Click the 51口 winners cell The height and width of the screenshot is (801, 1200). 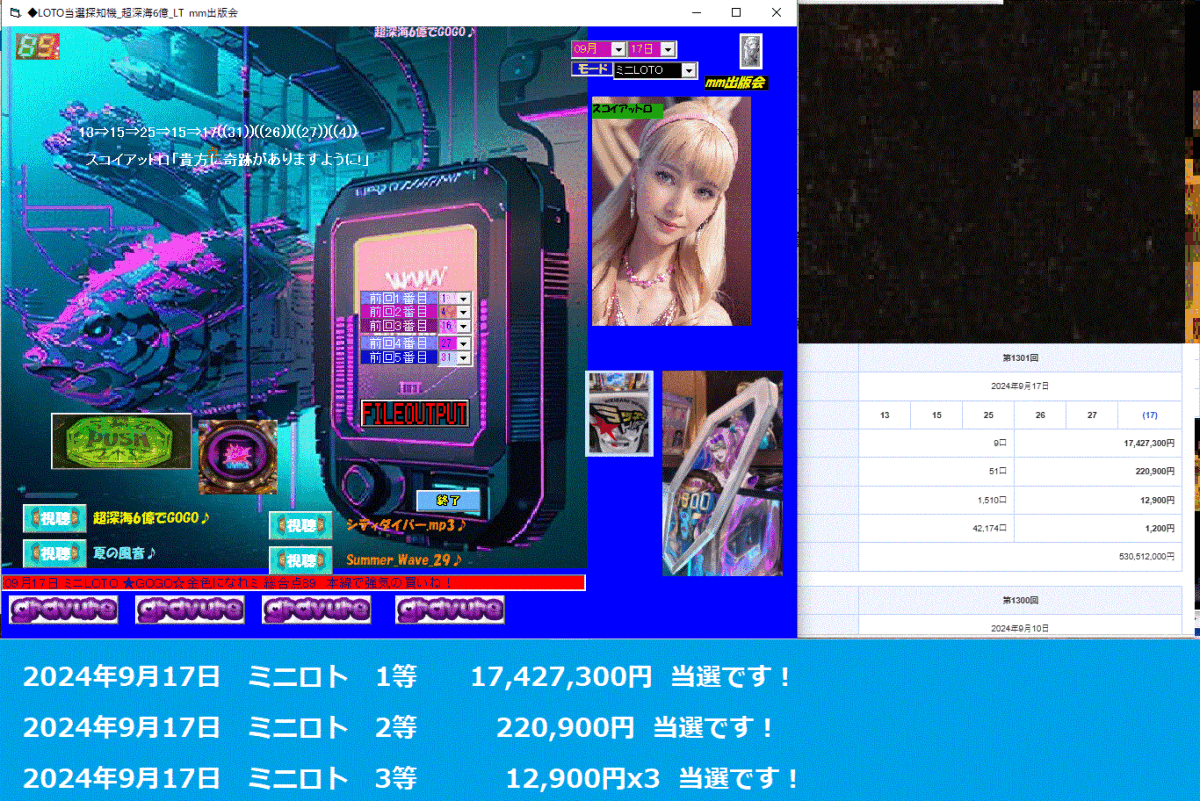pyautogui.click(x=936, y=471)
